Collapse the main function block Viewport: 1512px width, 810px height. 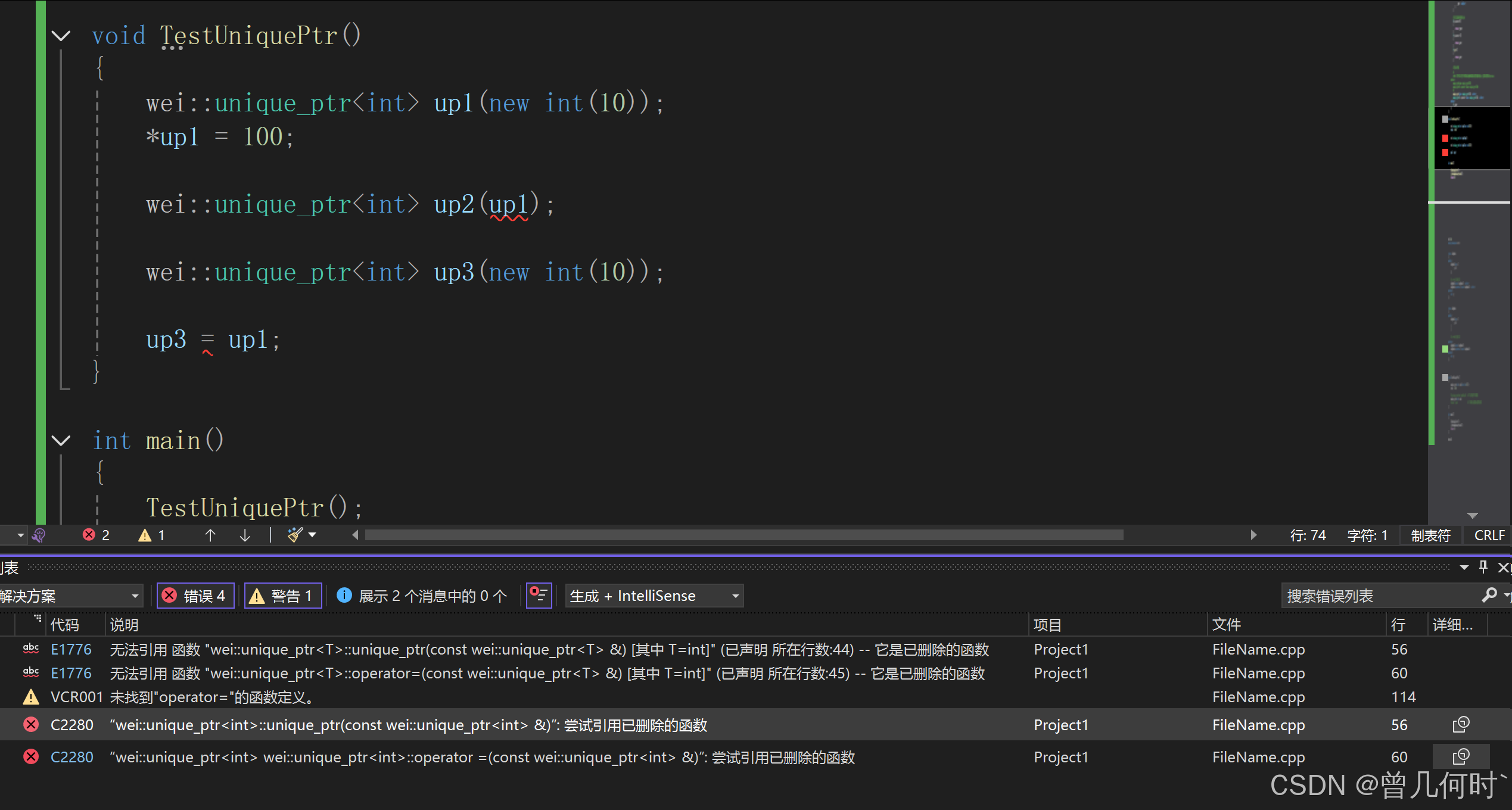pos(61,441)
